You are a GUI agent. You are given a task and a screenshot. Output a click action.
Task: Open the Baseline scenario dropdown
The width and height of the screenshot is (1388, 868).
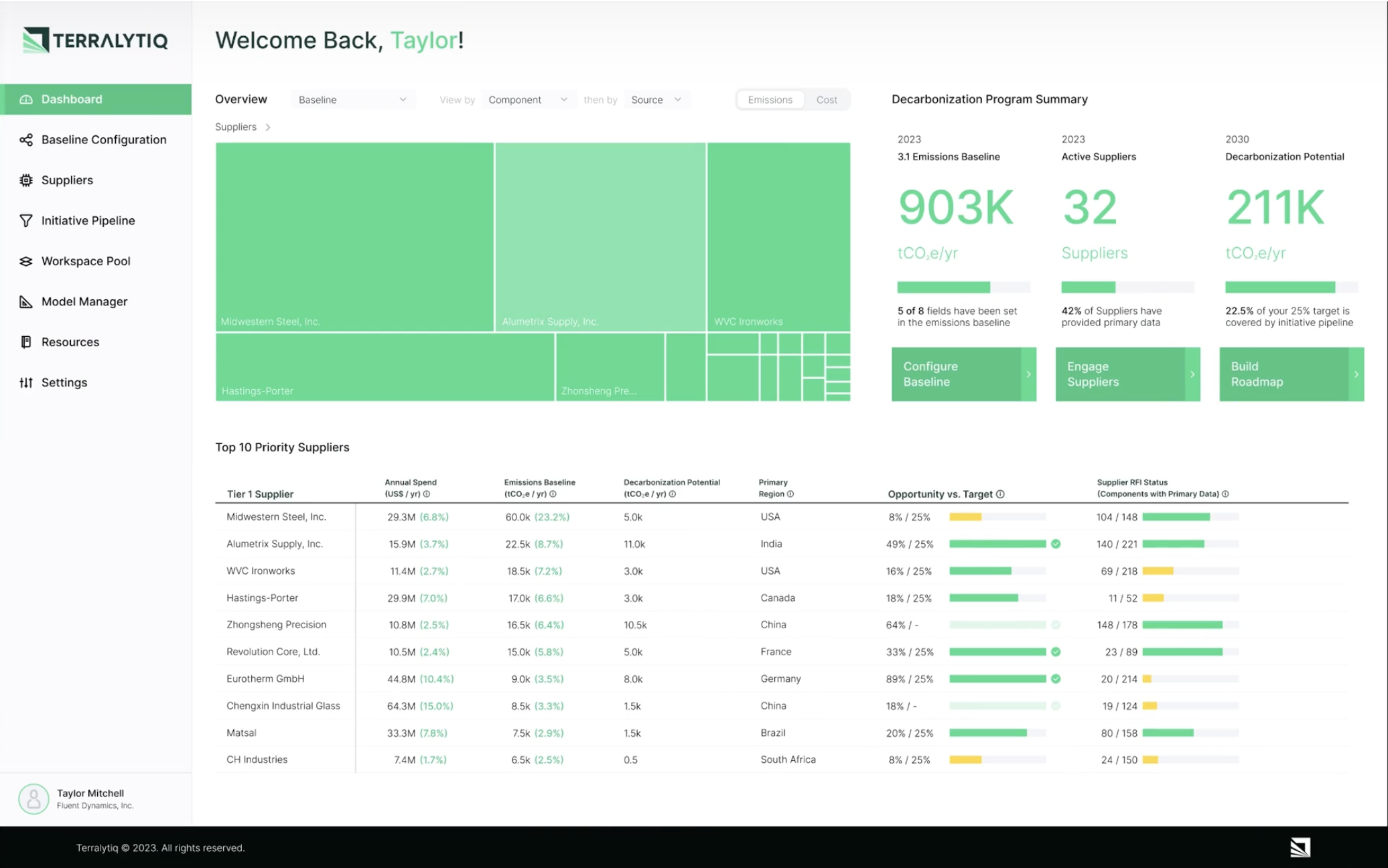click(x=352, y=100)
